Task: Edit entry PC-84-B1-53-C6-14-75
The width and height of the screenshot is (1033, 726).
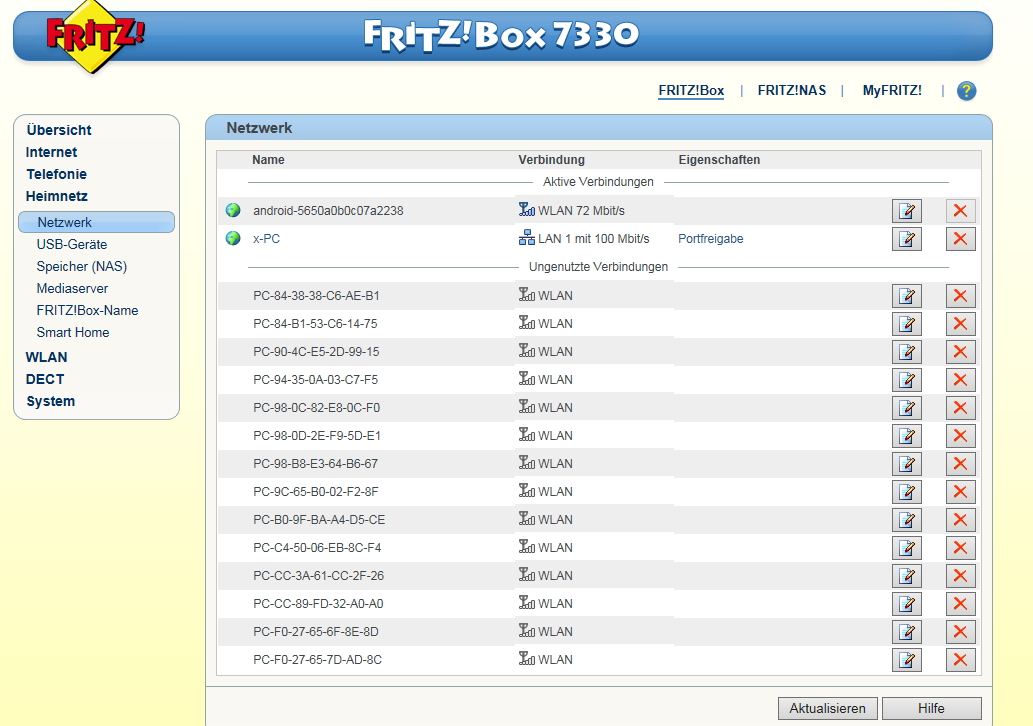Action: [907, 323]
